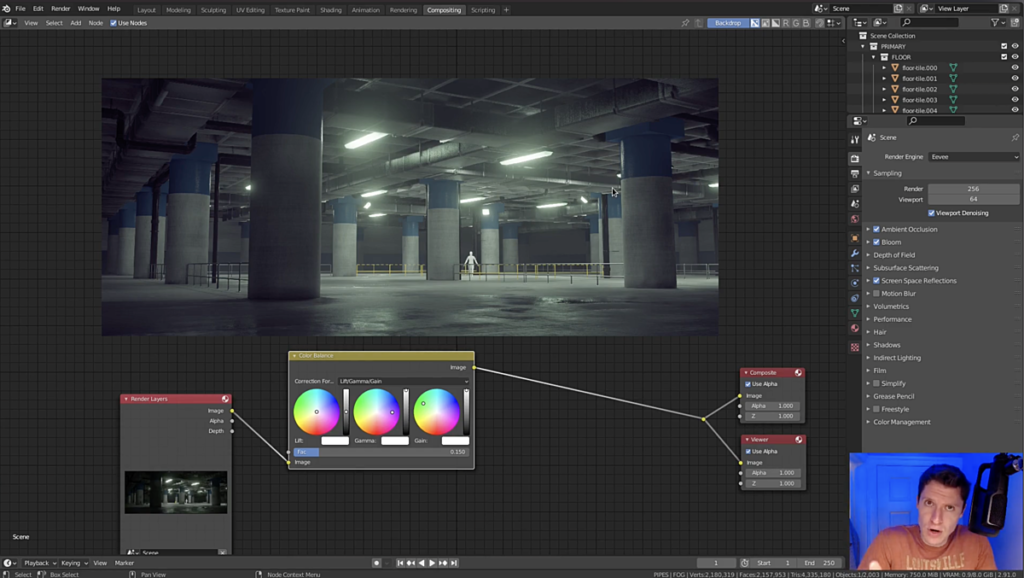Collapse the Sampling panel

887,173
